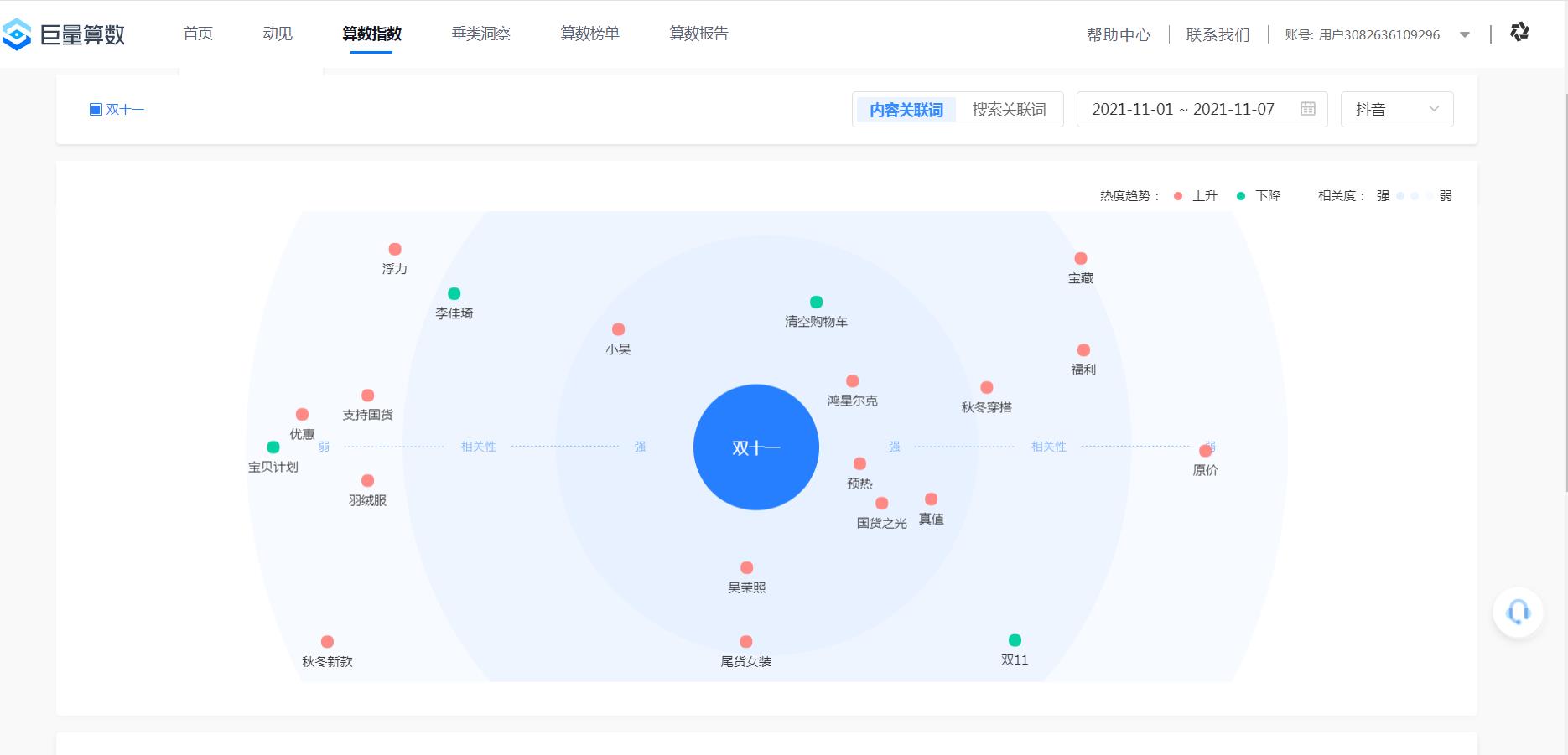This screenshot has height=755, width=1568.
Task: Navigate to 垂类洞察 menu item
Action: [x=480, y=34]
